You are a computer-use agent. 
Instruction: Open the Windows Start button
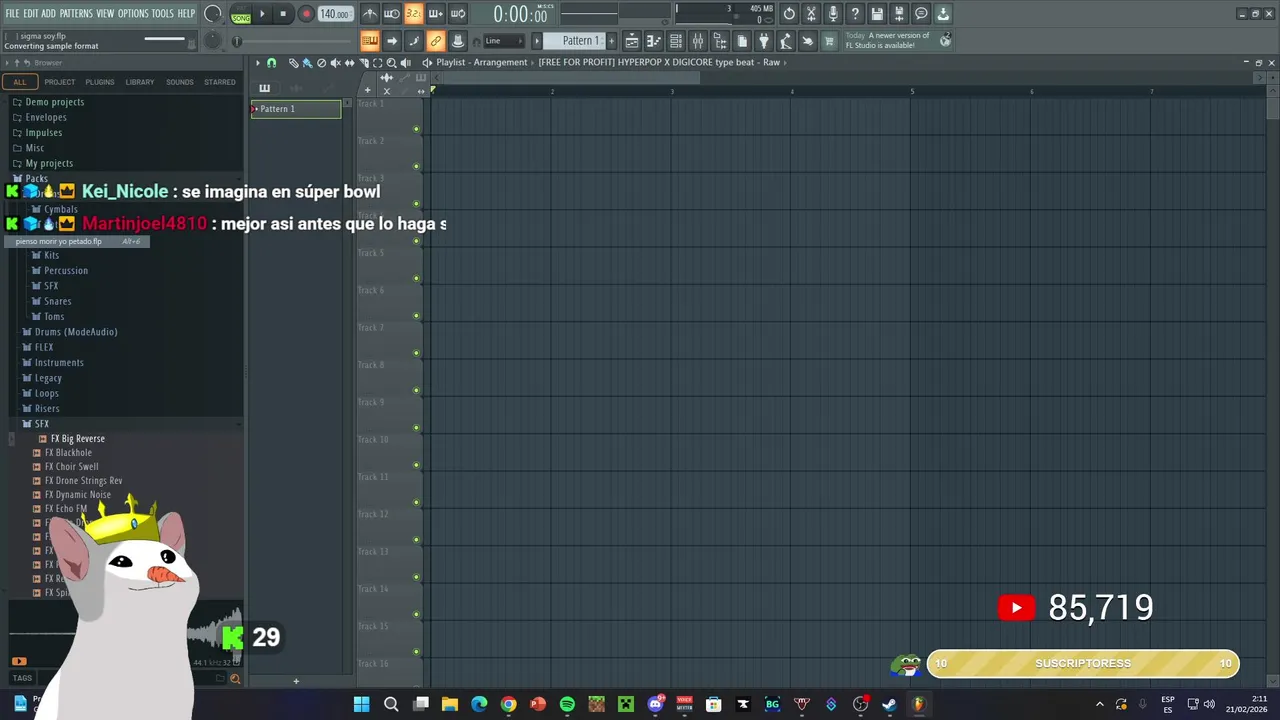[x=362, y=704]
